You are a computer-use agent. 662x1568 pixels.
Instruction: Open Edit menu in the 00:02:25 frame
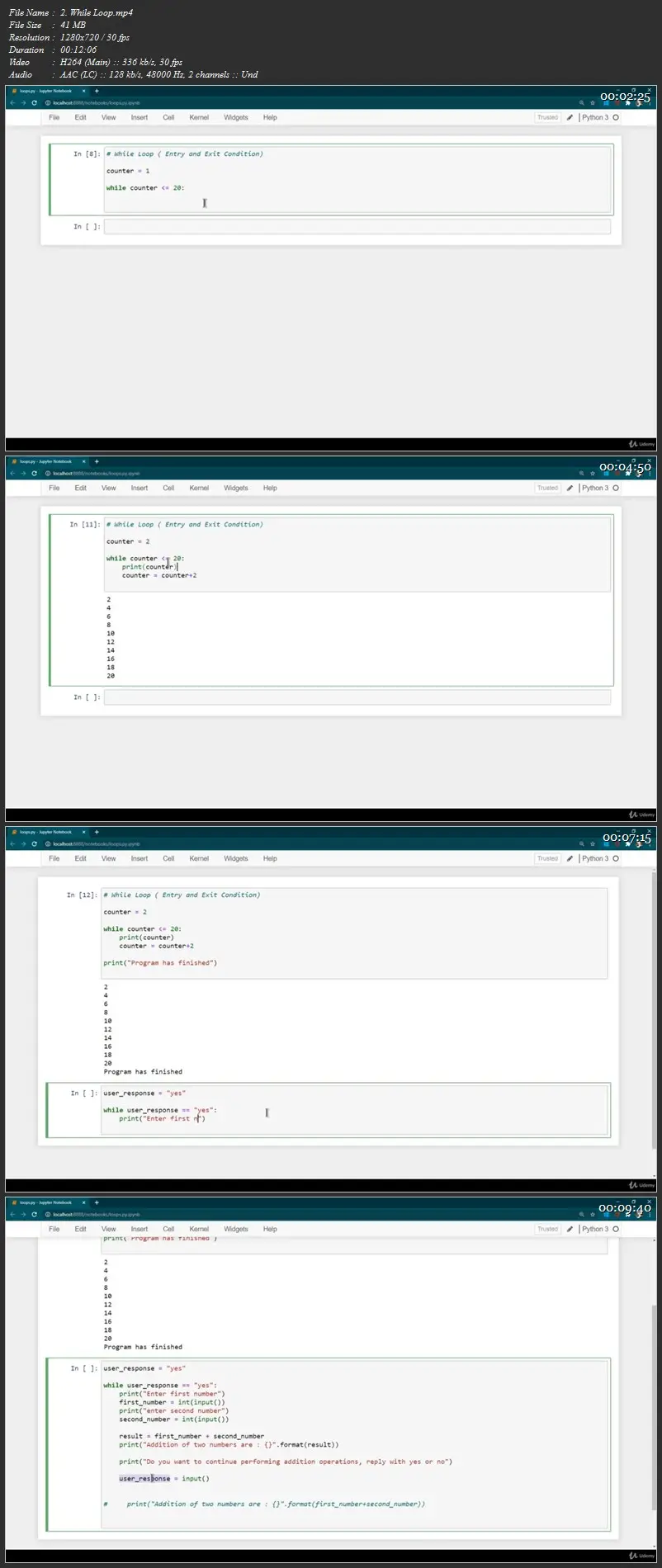pyautogui.click(x=80, y=117)
